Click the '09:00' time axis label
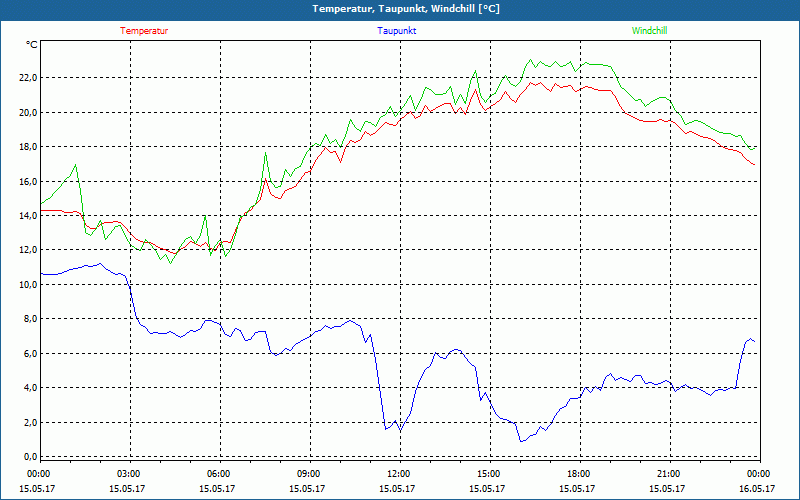 coord(310,474)
